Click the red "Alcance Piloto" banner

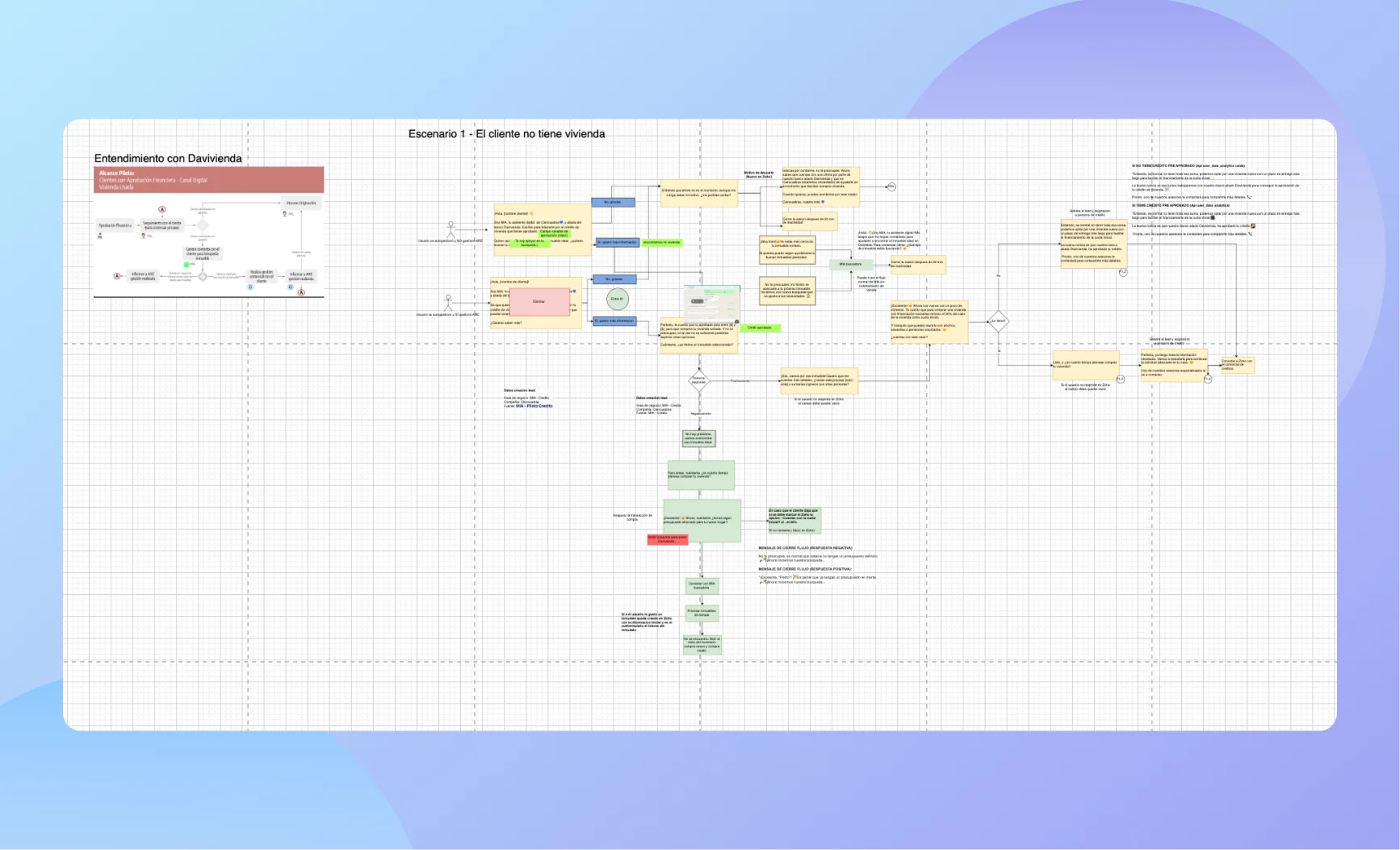pyautogui.click(x=209, y=179)
